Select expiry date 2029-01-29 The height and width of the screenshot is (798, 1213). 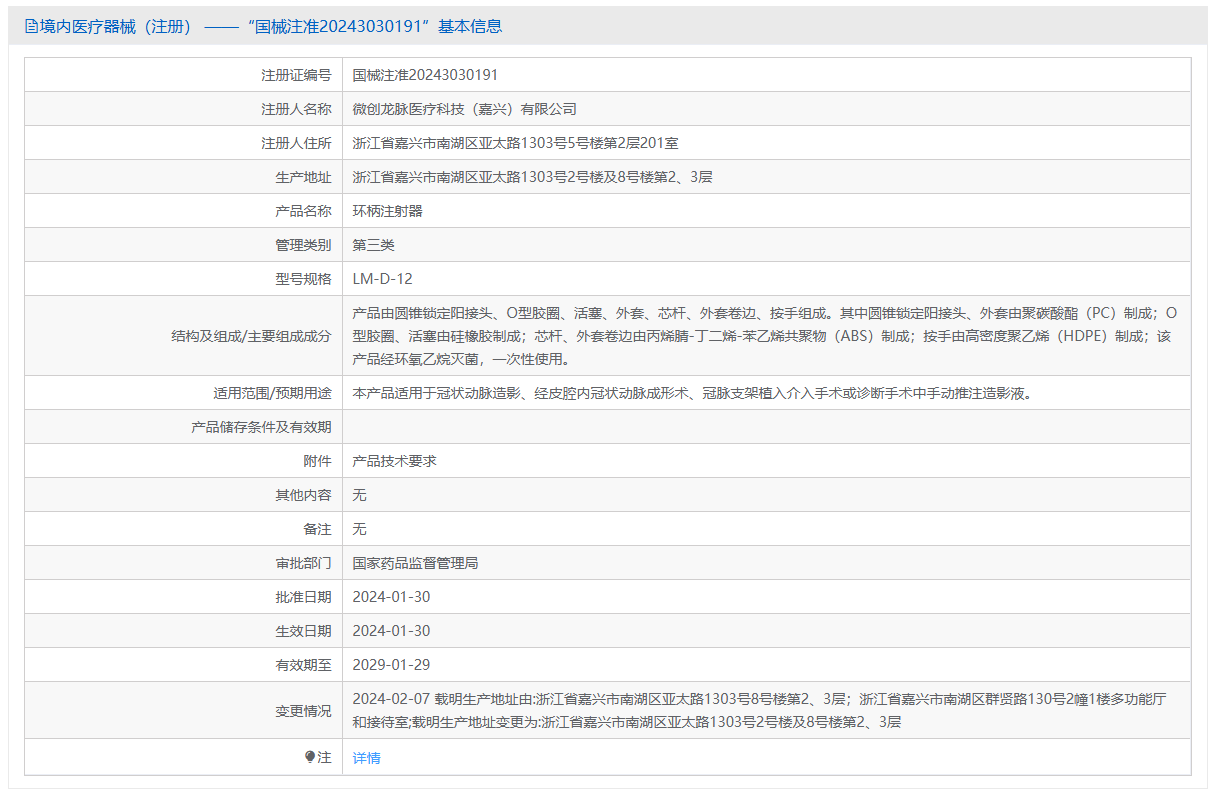coord(391,665)
